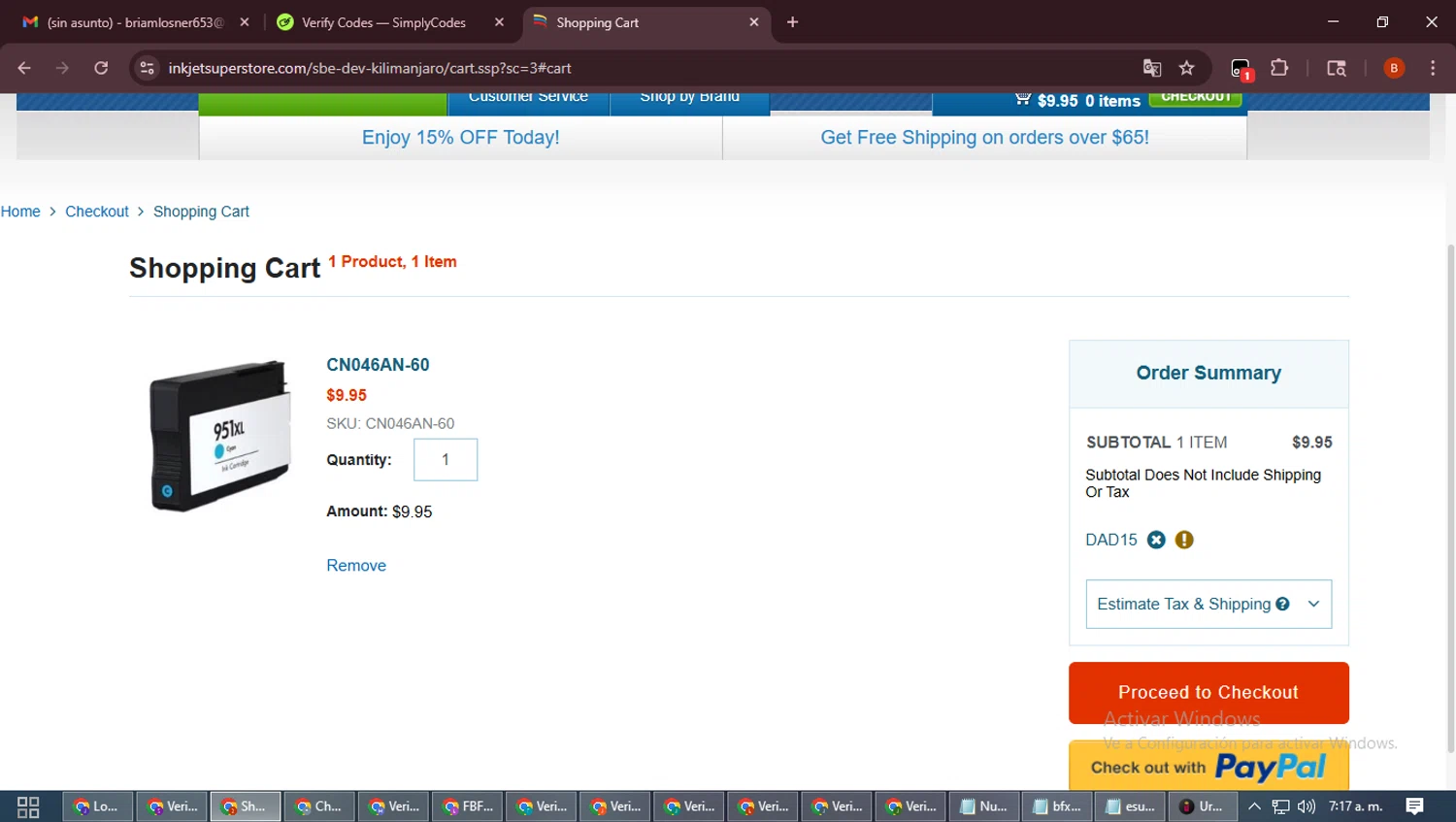Click the header cart icon
Screen dimensions: 1456x822
1022,99
